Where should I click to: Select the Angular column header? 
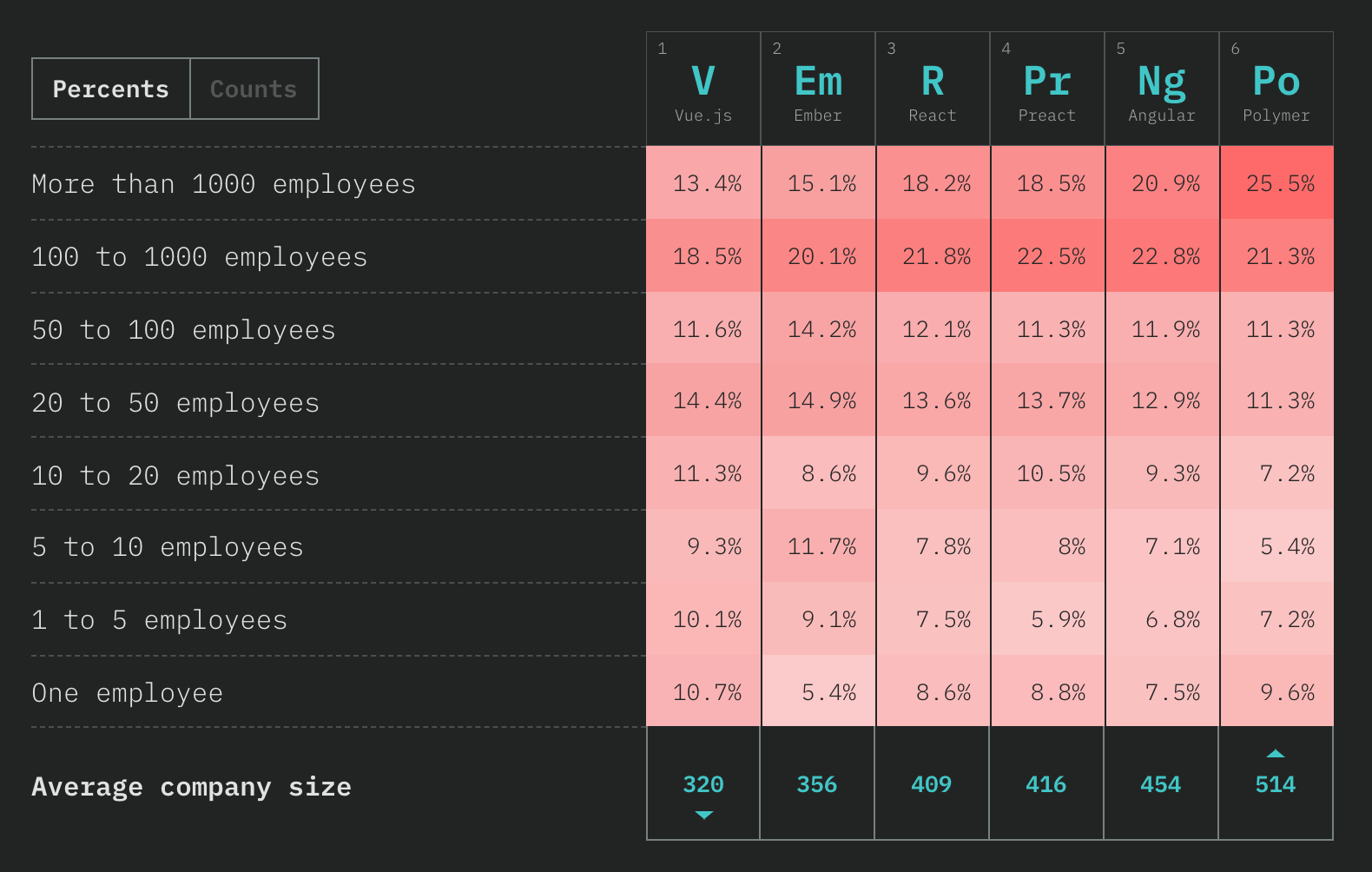tap(1162, 89)
